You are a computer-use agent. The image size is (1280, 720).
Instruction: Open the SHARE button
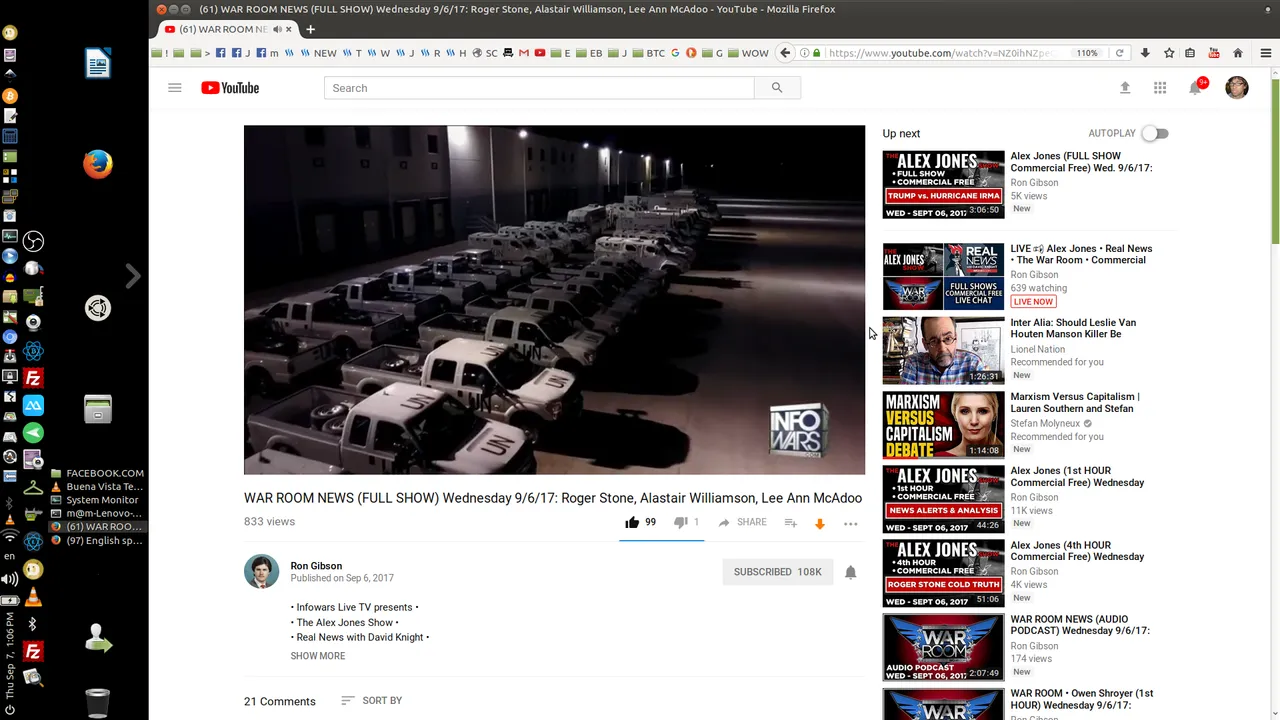coord(742,522)
